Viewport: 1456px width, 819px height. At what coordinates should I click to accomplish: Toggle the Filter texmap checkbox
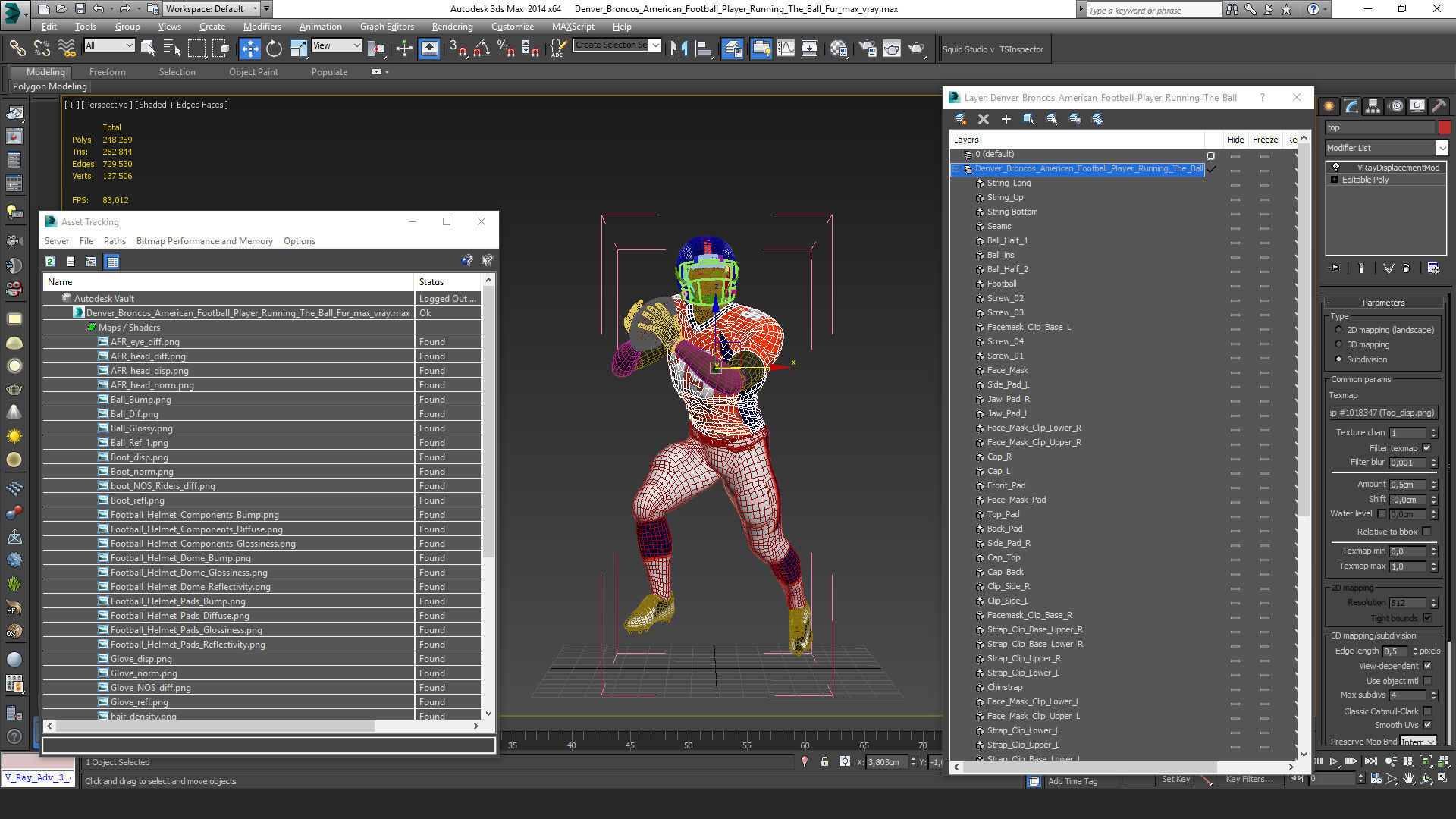pyautogui.click(x=1427, y=448)
